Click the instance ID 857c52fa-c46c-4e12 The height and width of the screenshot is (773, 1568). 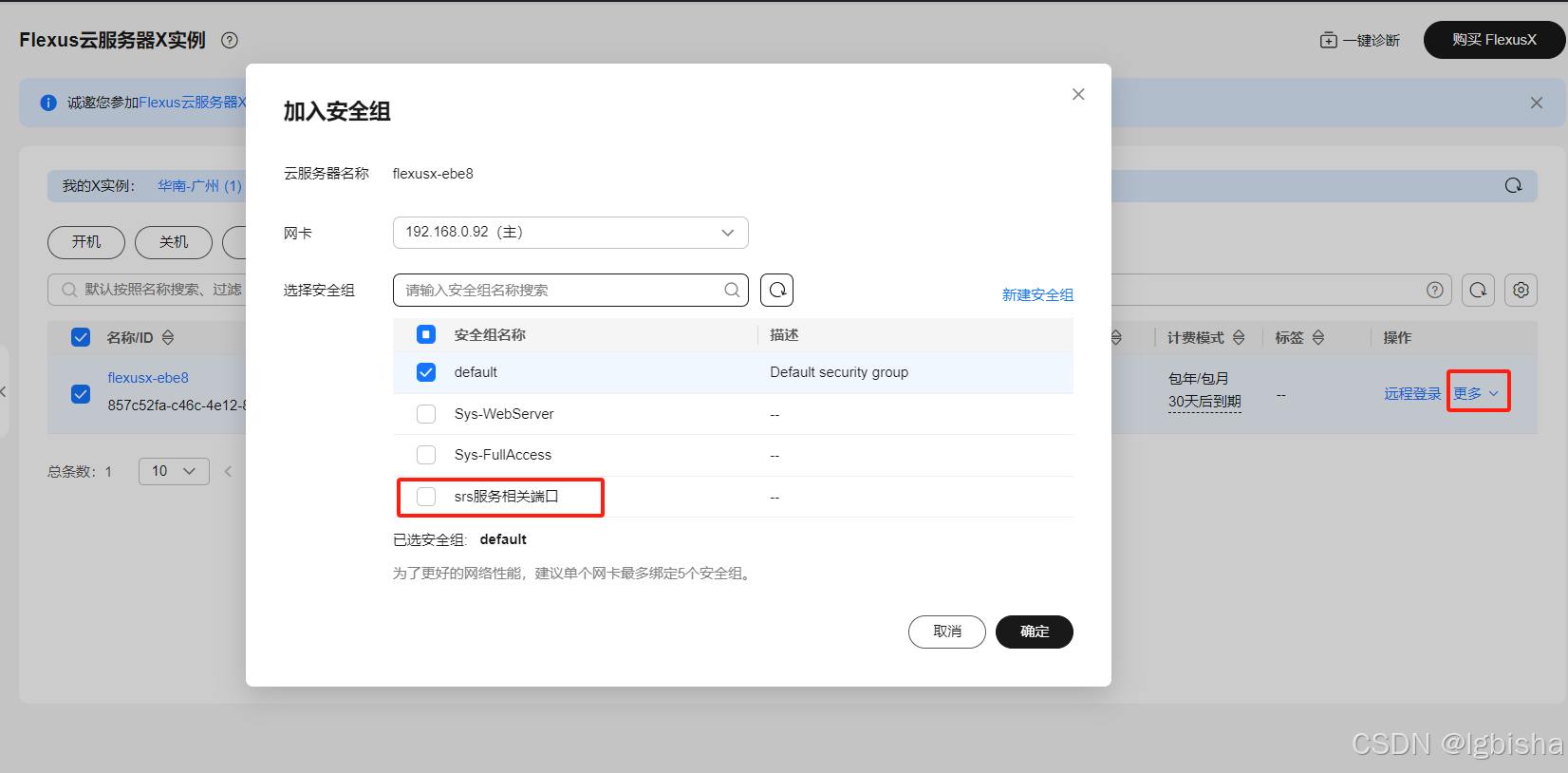(177, 405)
